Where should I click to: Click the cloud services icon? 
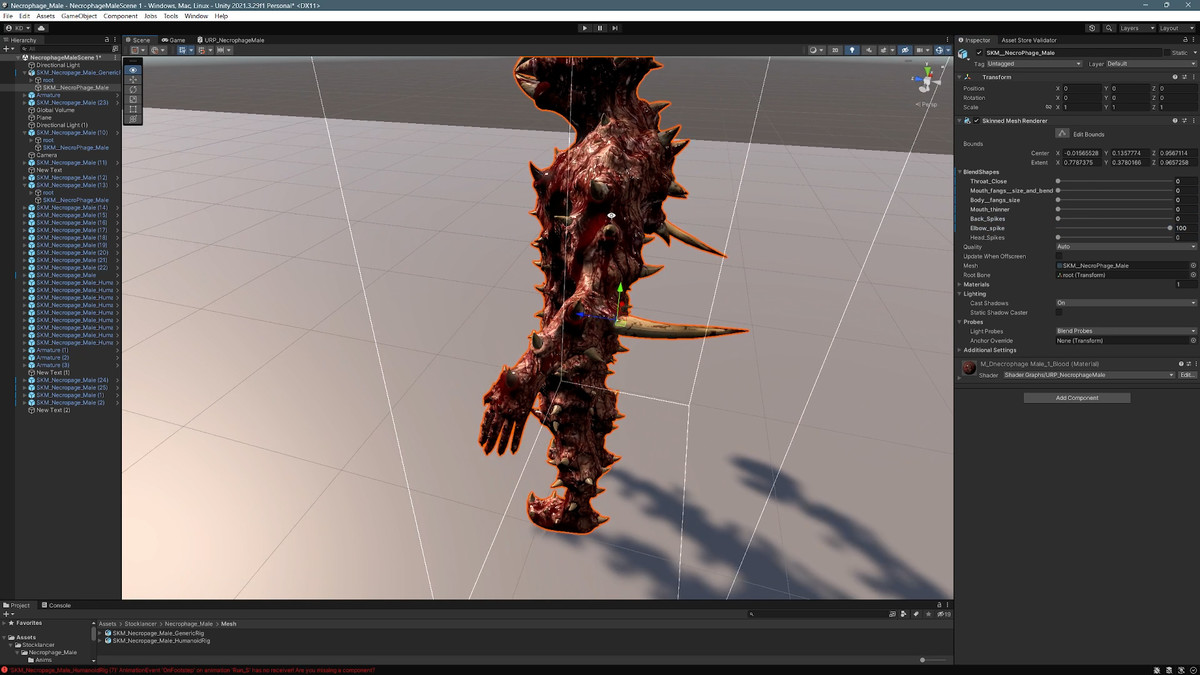click(42, 28)
